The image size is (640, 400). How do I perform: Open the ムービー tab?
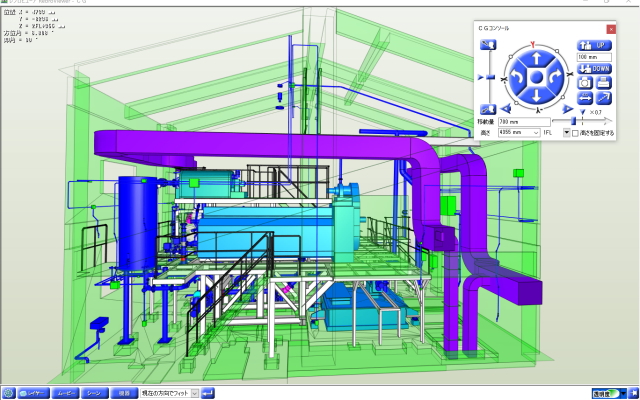[65, 393]
